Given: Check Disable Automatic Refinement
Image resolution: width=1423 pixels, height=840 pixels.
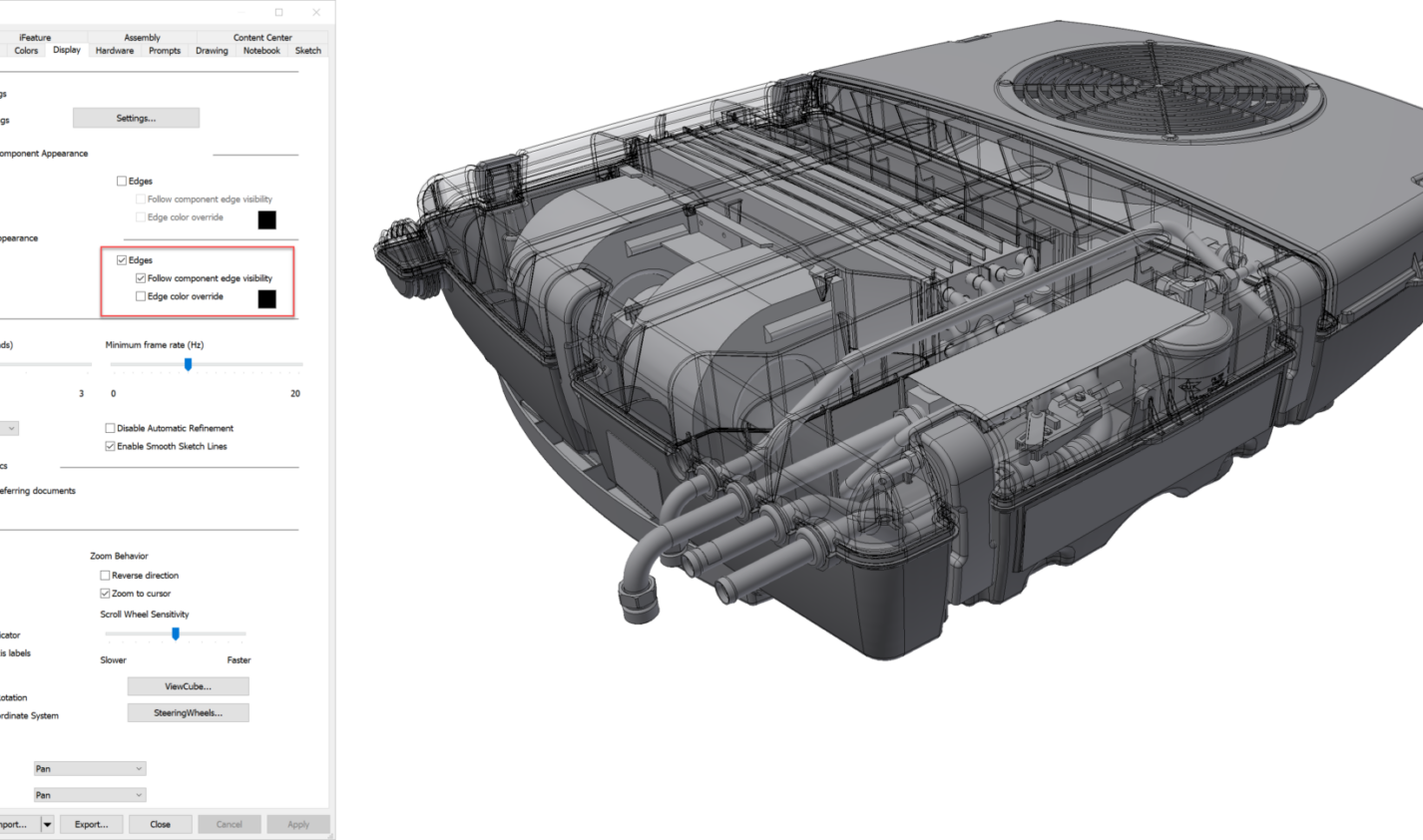Looking at the screenshot, I should pyautogui.click(x=110, y=428).
